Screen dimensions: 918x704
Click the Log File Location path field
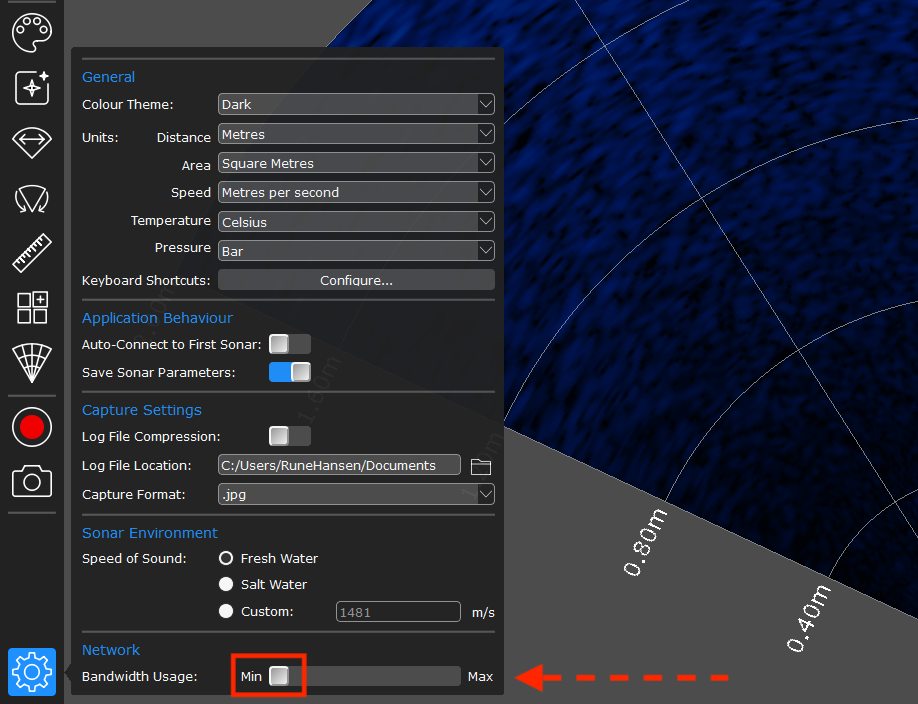(x=339, y=465)
